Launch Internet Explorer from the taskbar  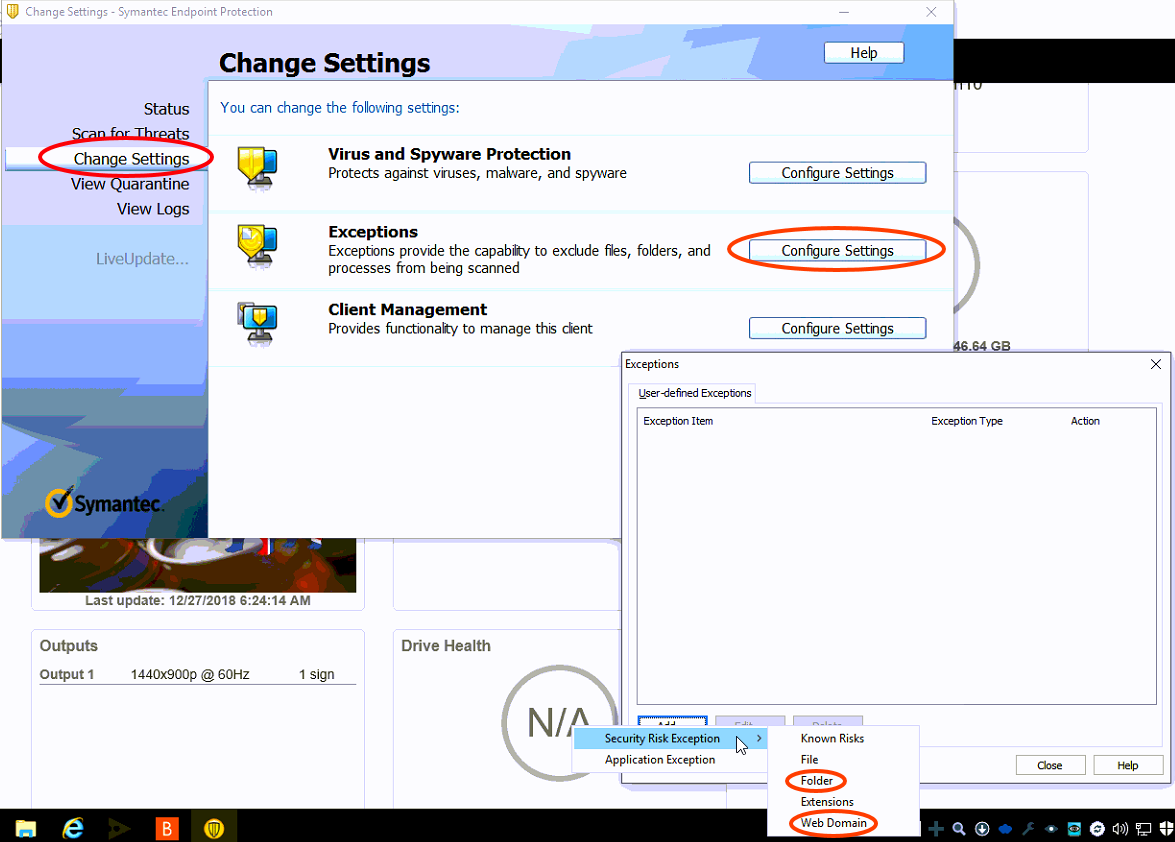pyautogui.click(x=73, y=828)
